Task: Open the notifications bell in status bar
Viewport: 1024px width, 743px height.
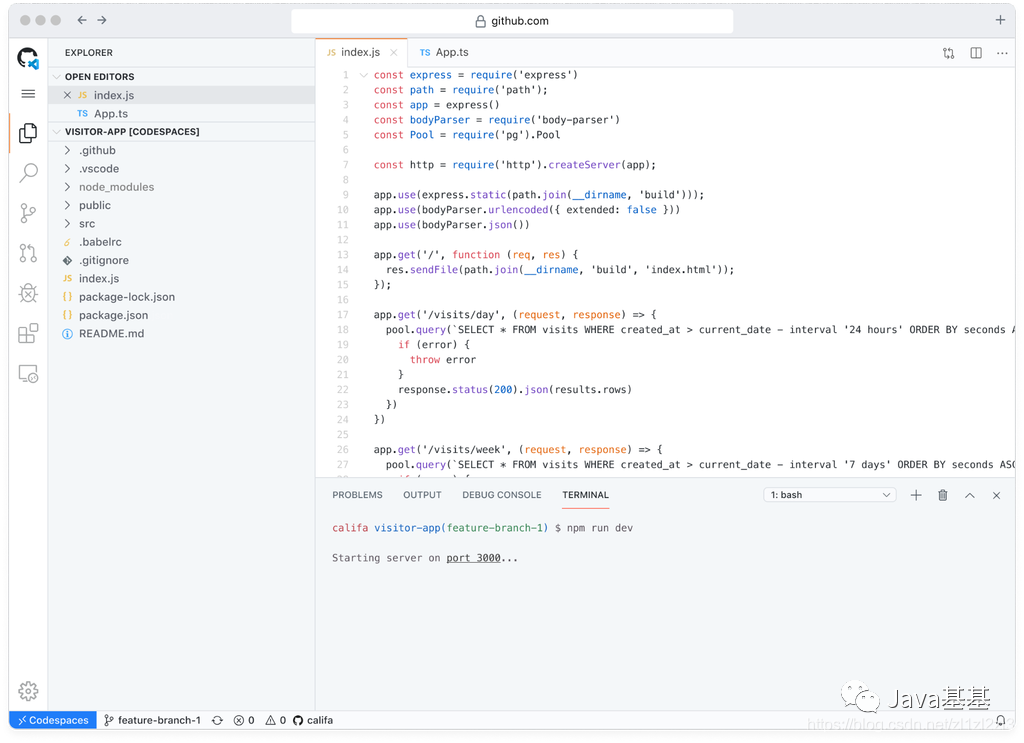Action: click(x=1000, y=720)
